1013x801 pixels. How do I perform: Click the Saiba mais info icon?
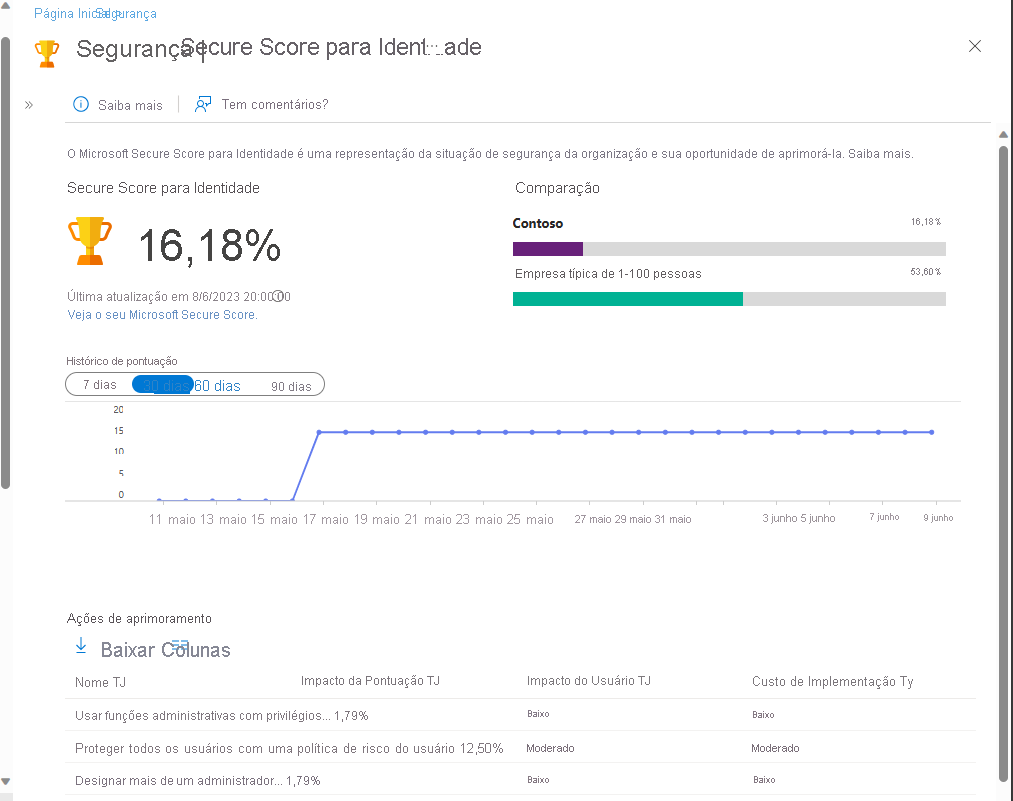click(x=81, y=104)
